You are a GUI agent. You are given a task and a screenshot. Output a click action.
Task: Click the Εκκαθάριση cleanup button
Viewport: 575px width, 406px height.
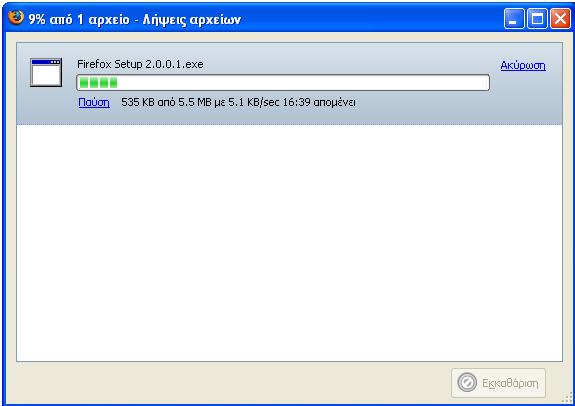coord(498,383)
